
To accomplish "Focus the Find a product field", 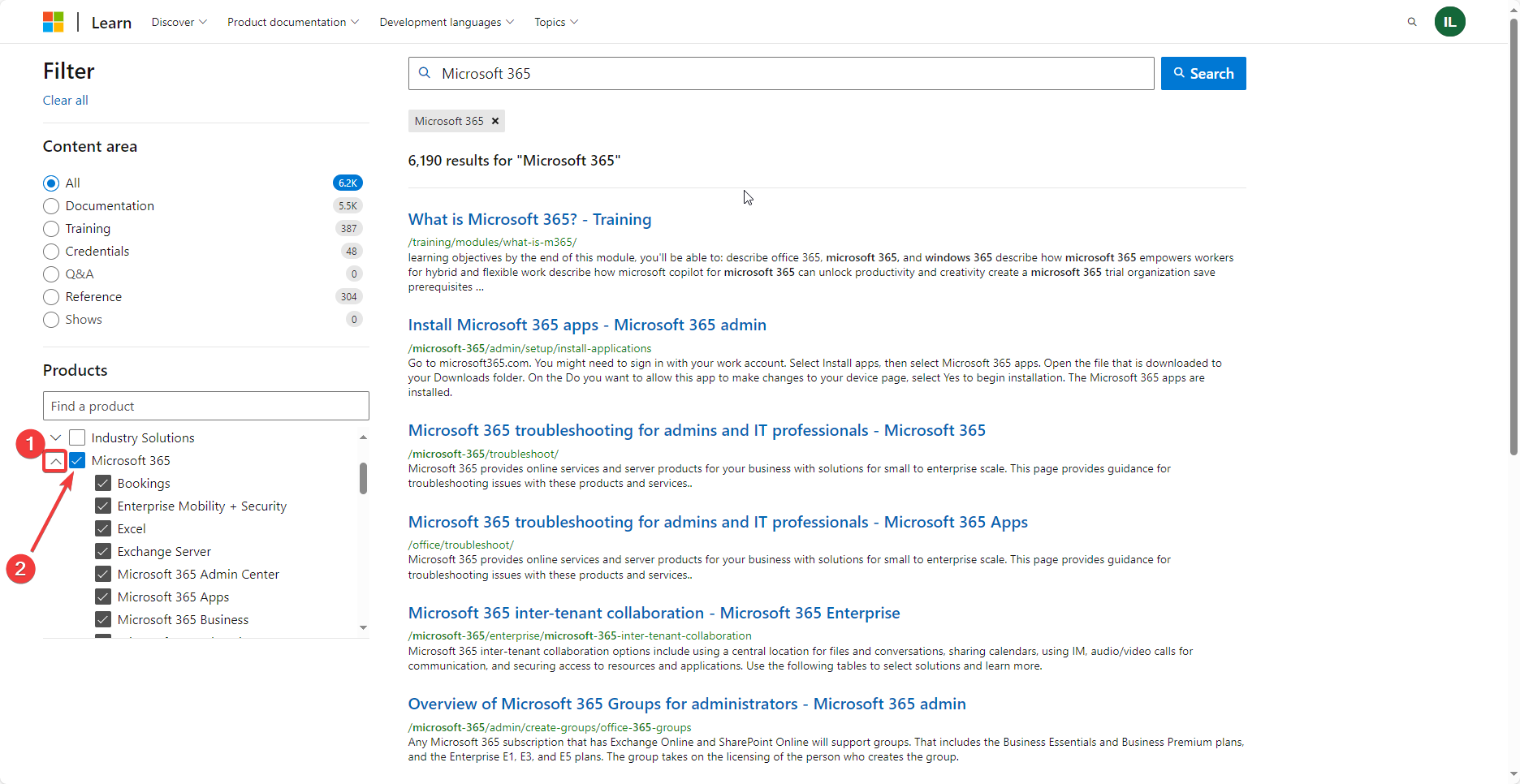I will point(206,406).
